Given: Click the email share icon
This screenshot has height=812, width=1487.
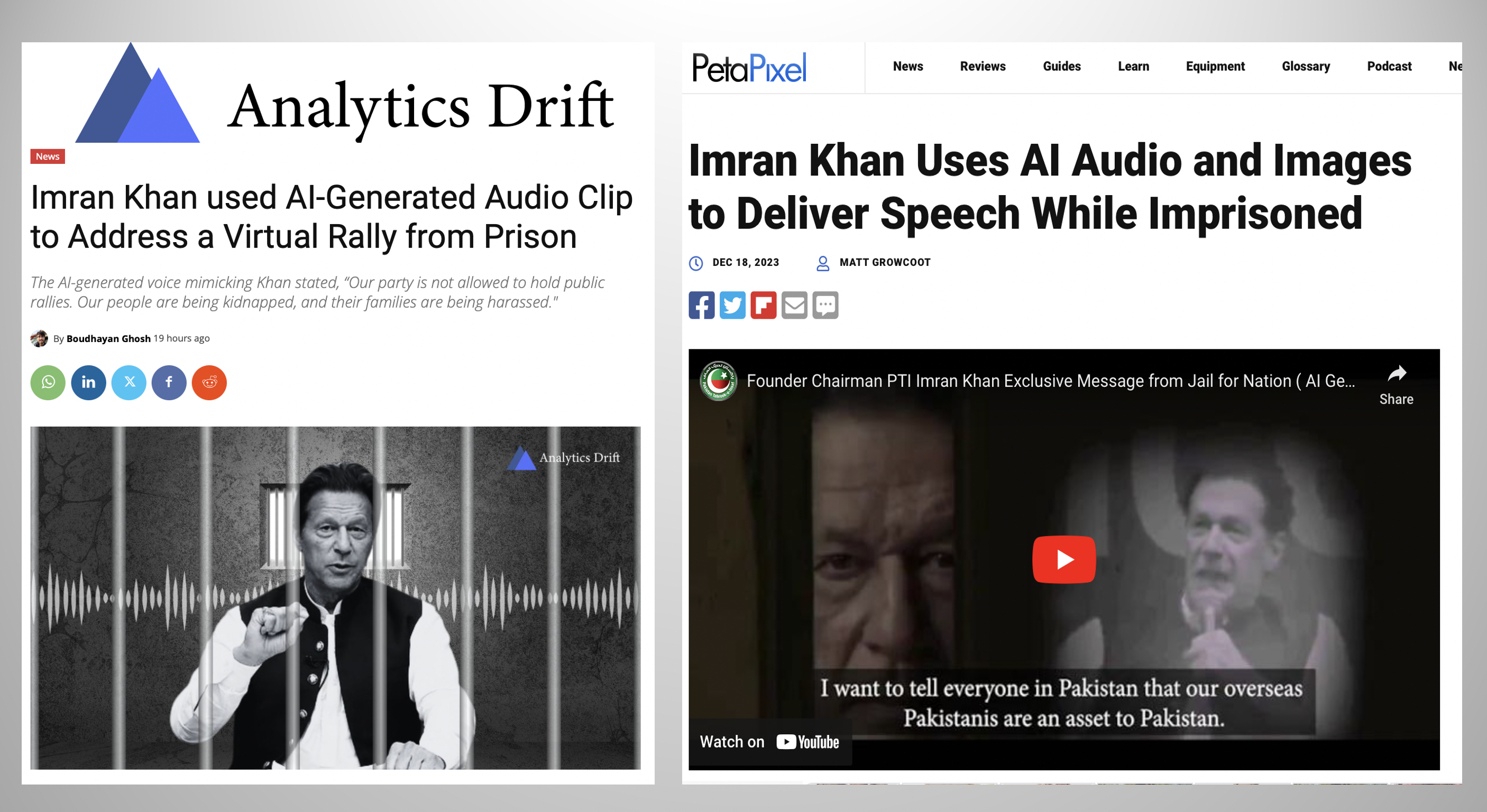Looking at the screenshot, I should (794, 304).
